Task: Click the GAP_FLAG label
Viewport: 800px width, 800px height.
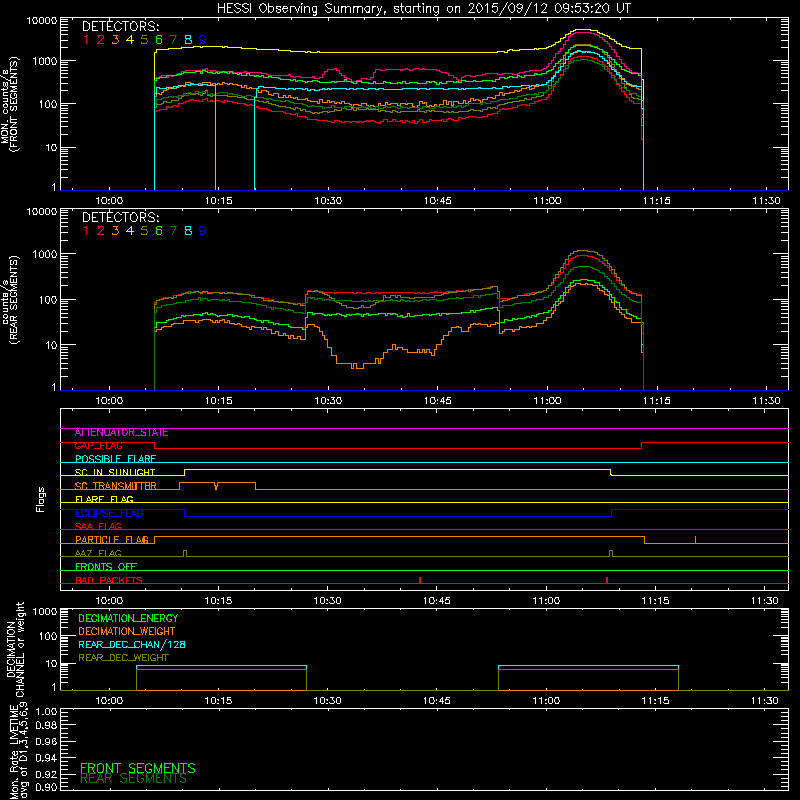Action: click(98, 446)
